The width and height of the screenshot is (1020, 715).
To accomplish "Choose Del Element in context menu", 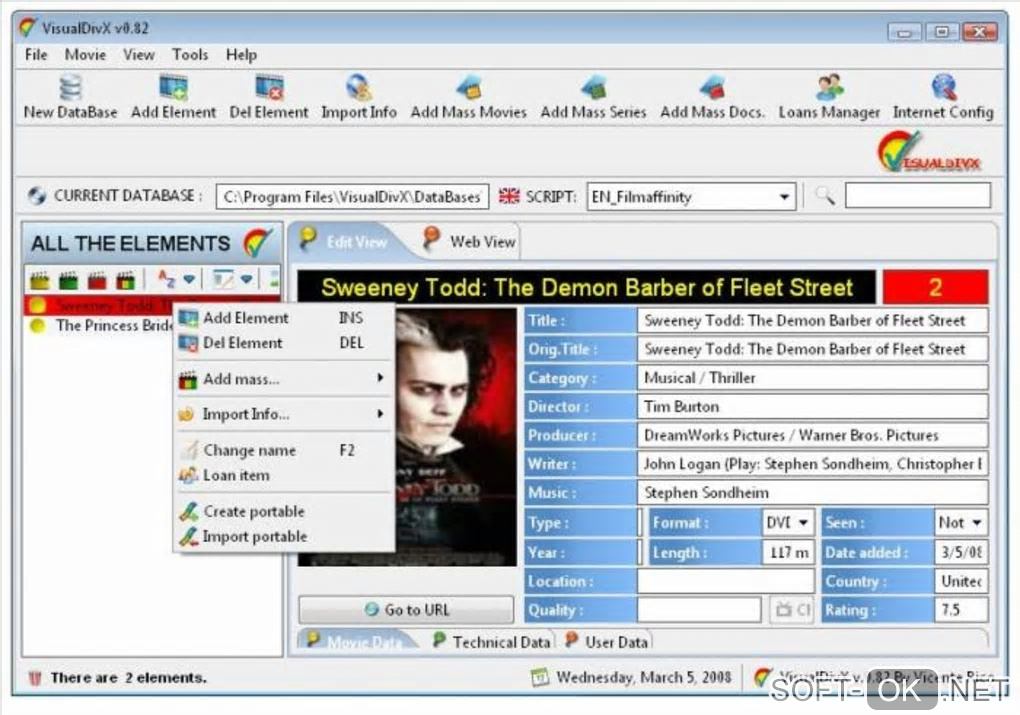I will [285, 343].
